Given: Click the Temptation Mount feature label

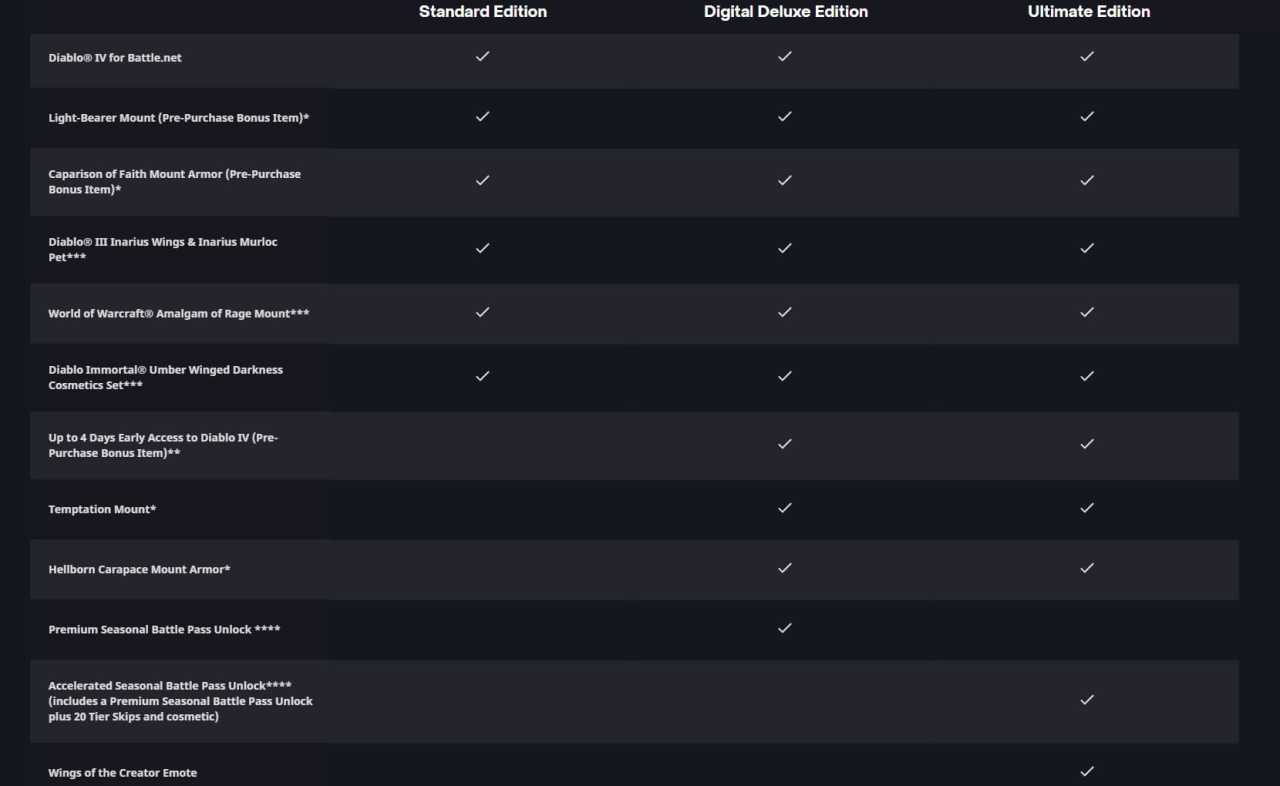Looking at the screenshot, I should [x=102, y=510].
